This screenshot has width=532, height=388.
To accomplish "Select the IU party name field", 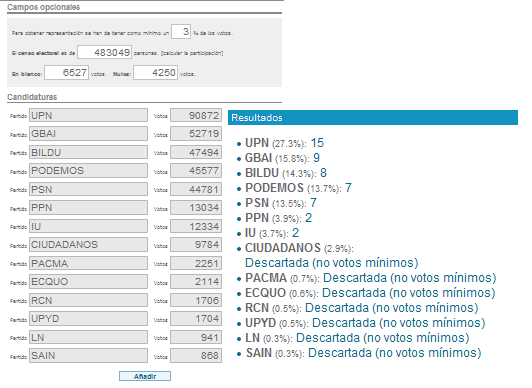I will (88, 226).
